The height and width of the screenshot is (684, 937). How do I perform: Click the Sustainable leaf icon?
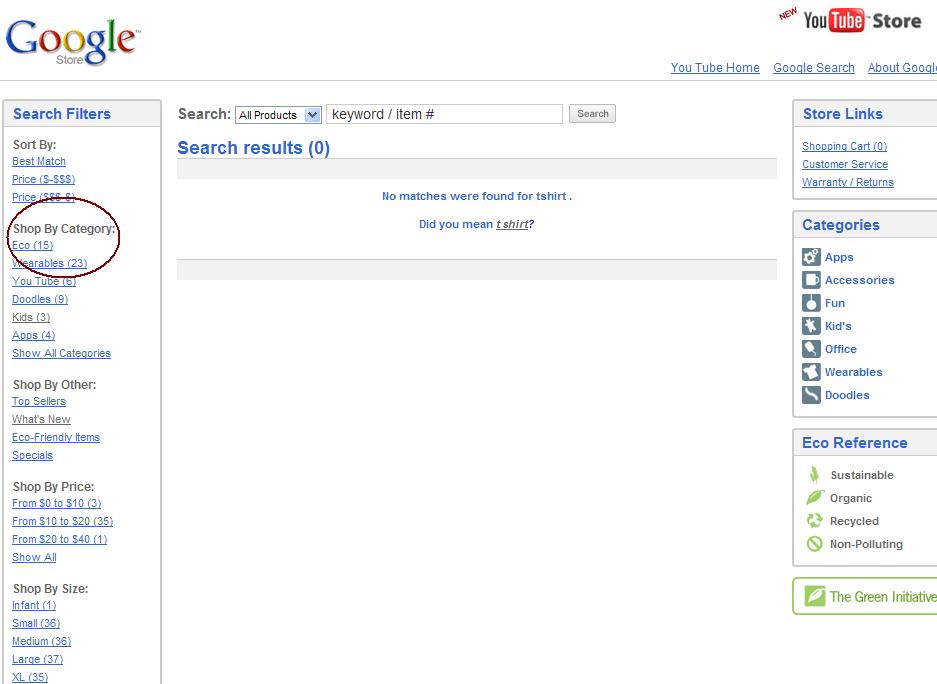pos(814,475)
